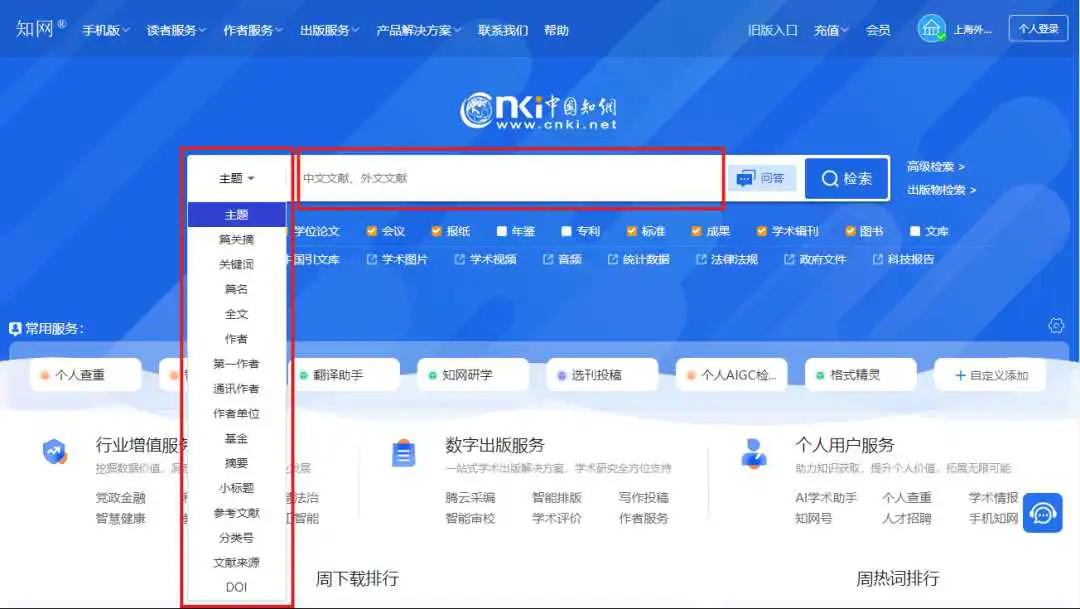Click the CNKI 中国知网 logo
1080x609 pixels.
539,110
